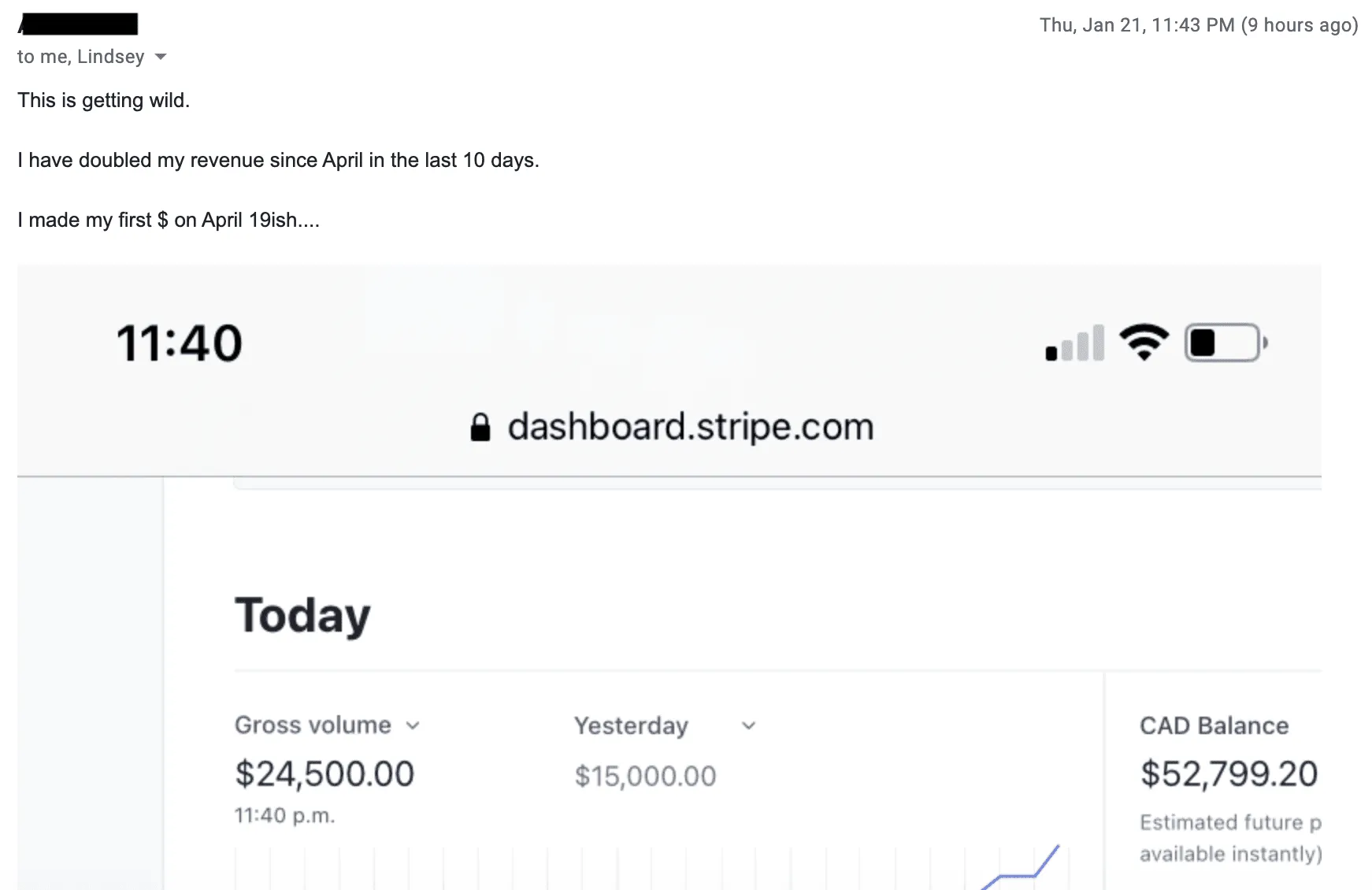Click the Today heading
The width and height of the screenshot is (1372, 890).
pos(302,616)
